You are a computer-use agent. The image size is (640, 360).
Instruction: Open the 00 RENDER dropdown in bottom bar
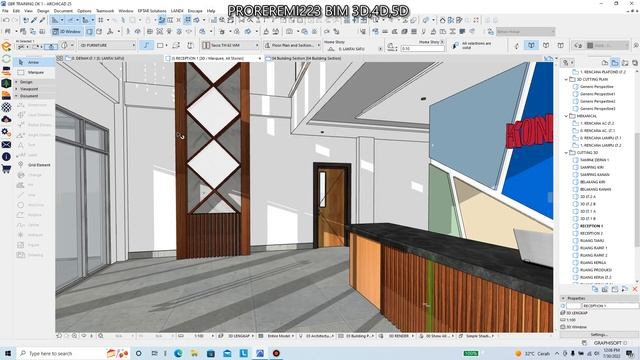coord(400,336)
